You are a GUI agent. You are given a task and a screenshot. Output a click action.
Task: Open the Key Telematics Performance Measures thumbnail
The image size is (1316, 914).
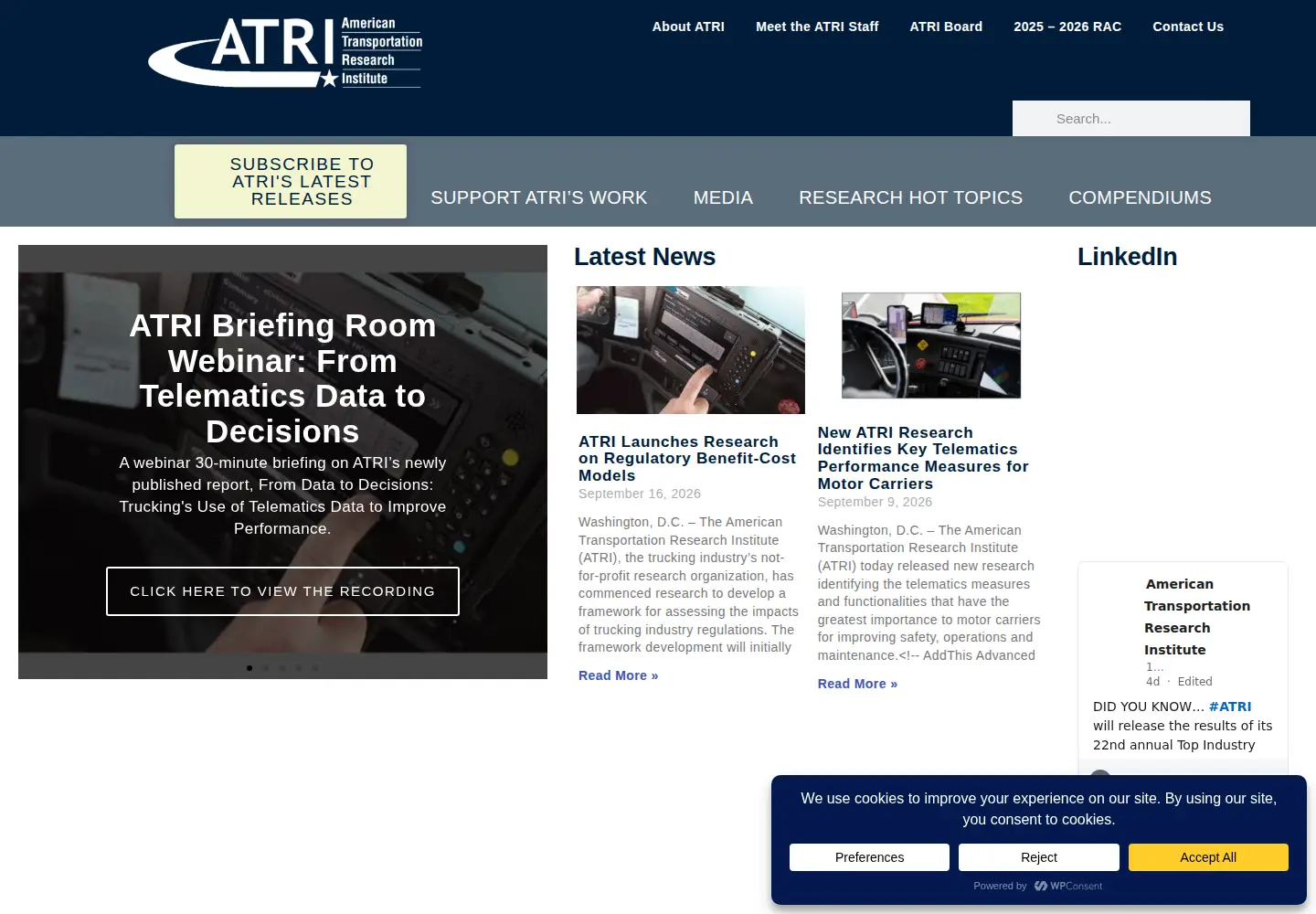click(931, 345)
